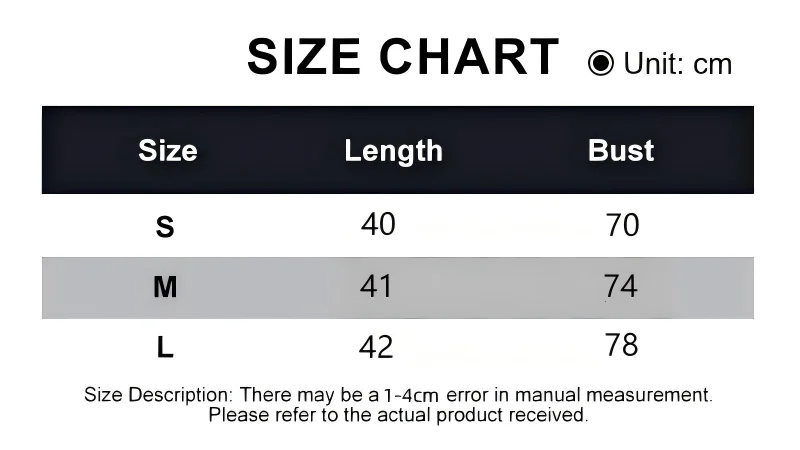Click 'Please refer to the actual product' line

coord(398,415)
